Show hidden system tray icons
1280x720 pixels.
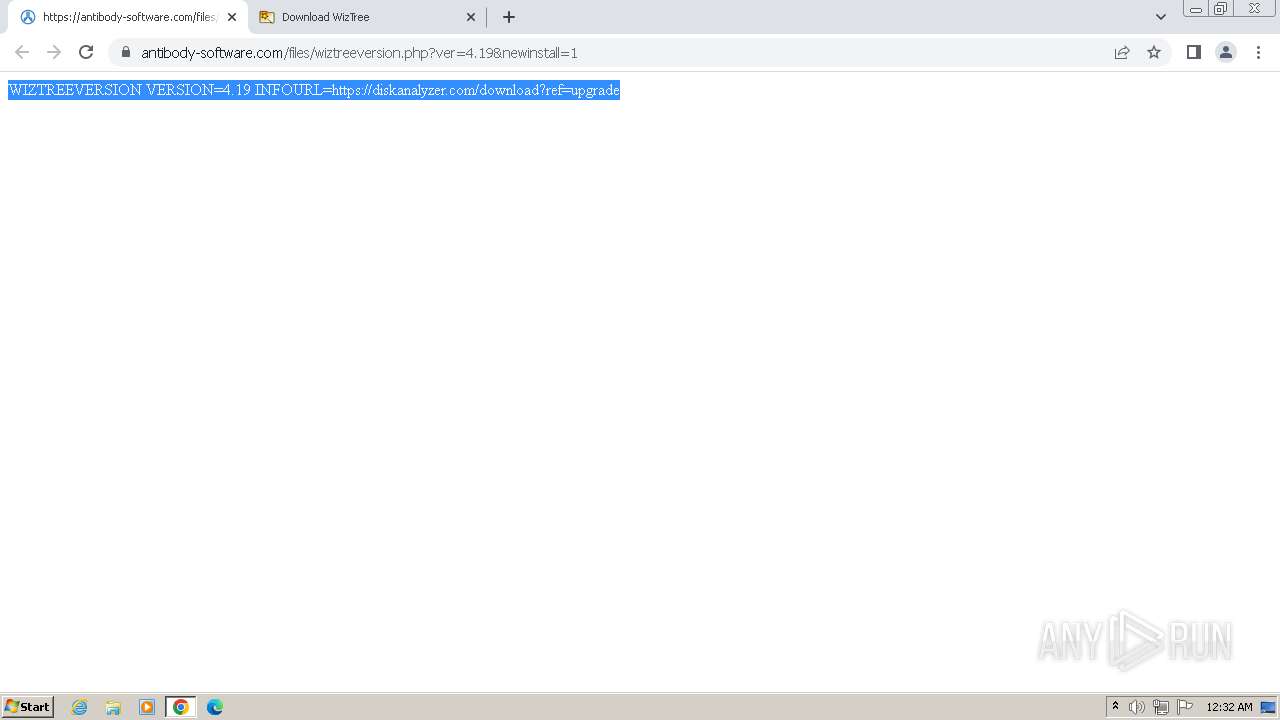click(1116, 707)
